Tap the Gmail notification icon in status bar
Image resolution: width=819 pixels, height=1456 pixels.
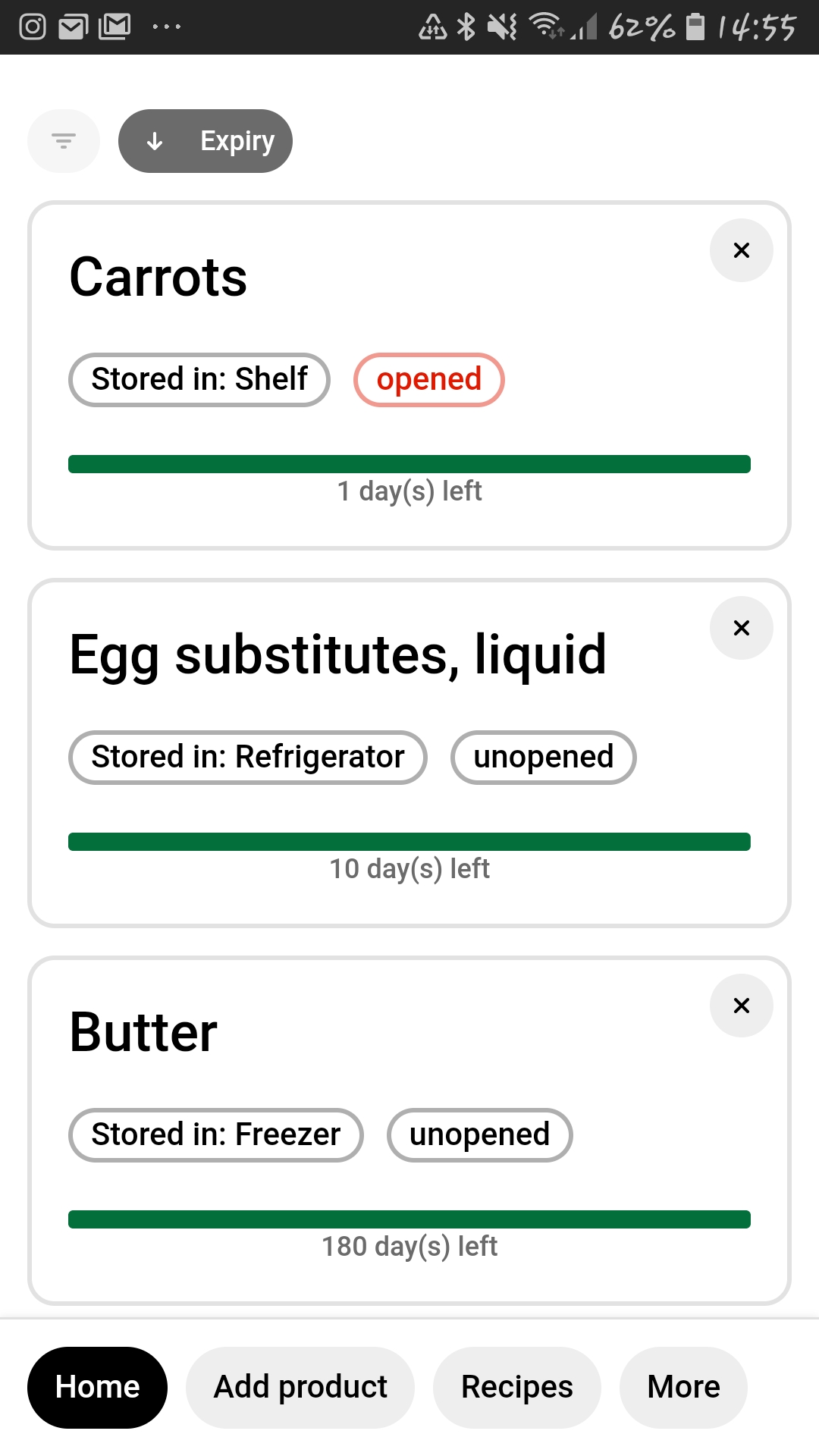pyautogui.click(x=115, y=27)
